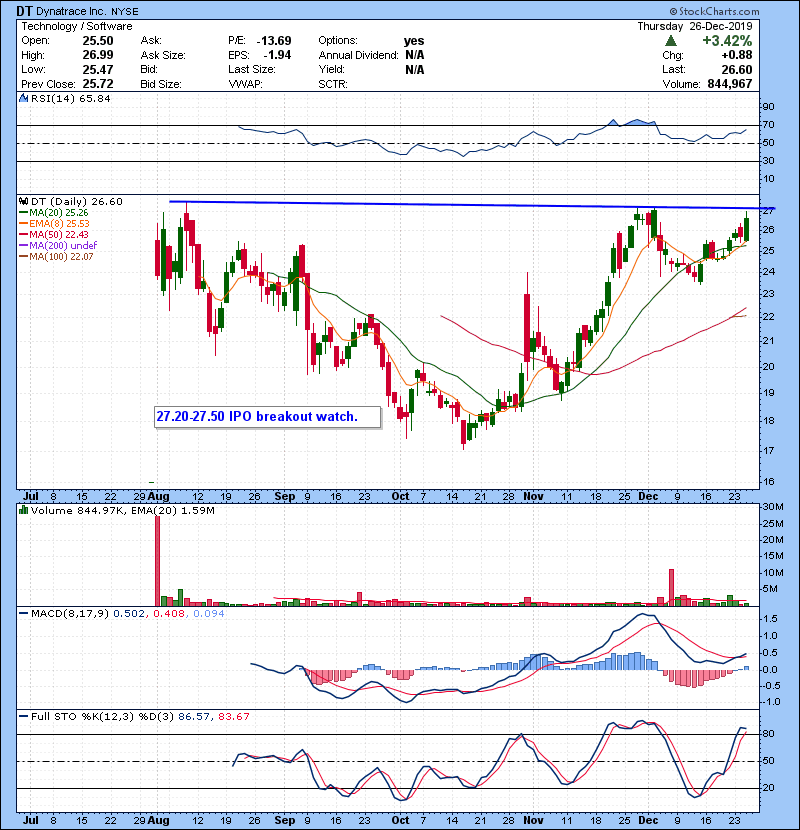Click the +3.42% percent change

(727, 41)
